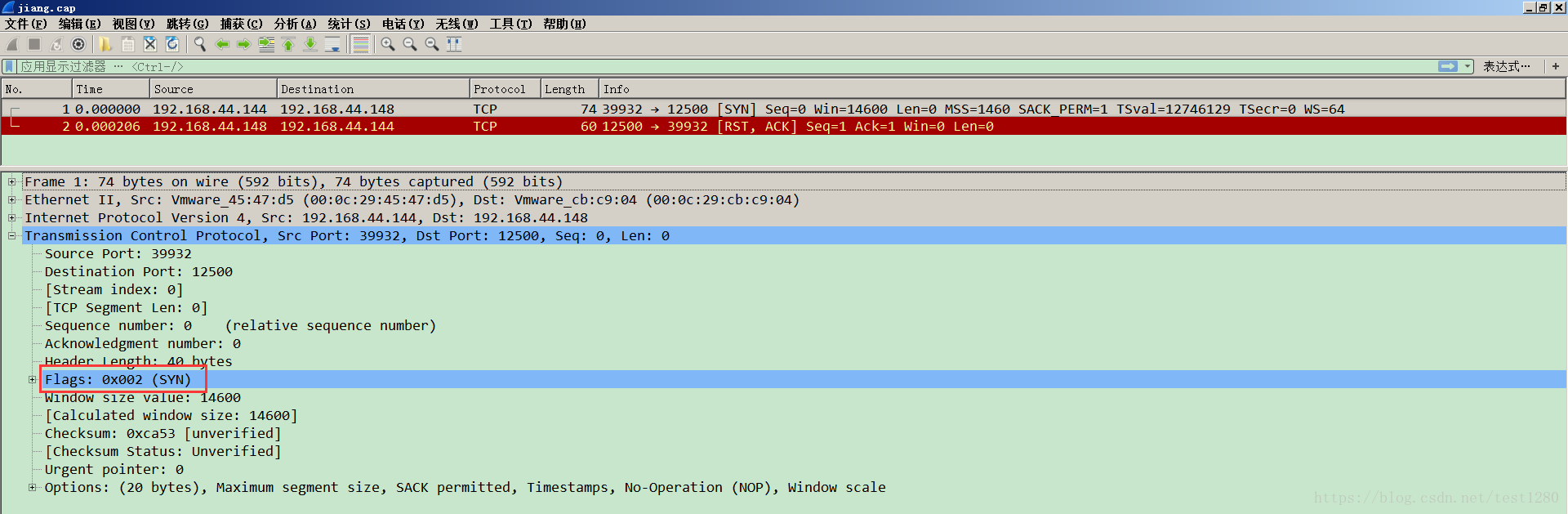The width and height of the screenshot is (1568, 514).
Task: Click the Restart capture icon
Action: tap(56, 44)
